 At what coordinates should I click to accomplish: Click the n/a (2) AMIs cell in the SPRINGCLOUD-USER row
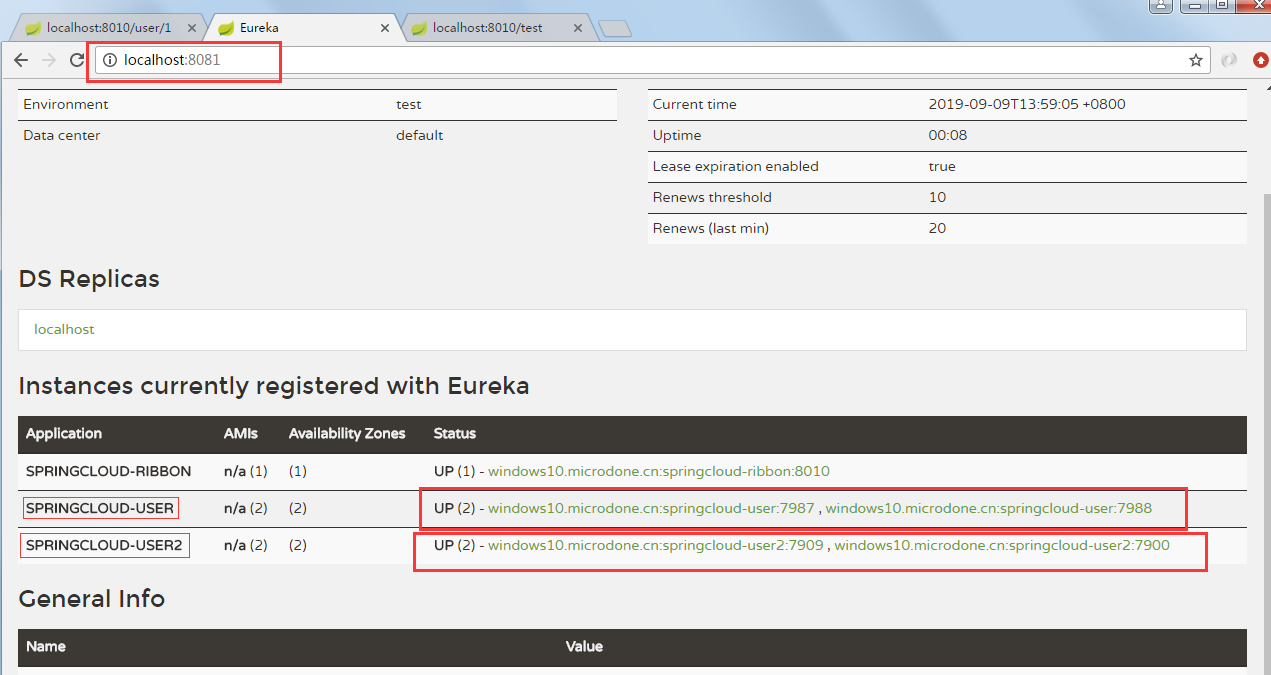(x=246, y=508)
